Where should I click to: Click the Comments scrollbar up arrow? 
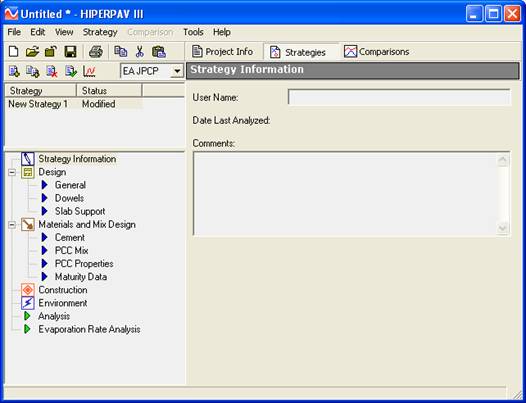pos(503,160)
